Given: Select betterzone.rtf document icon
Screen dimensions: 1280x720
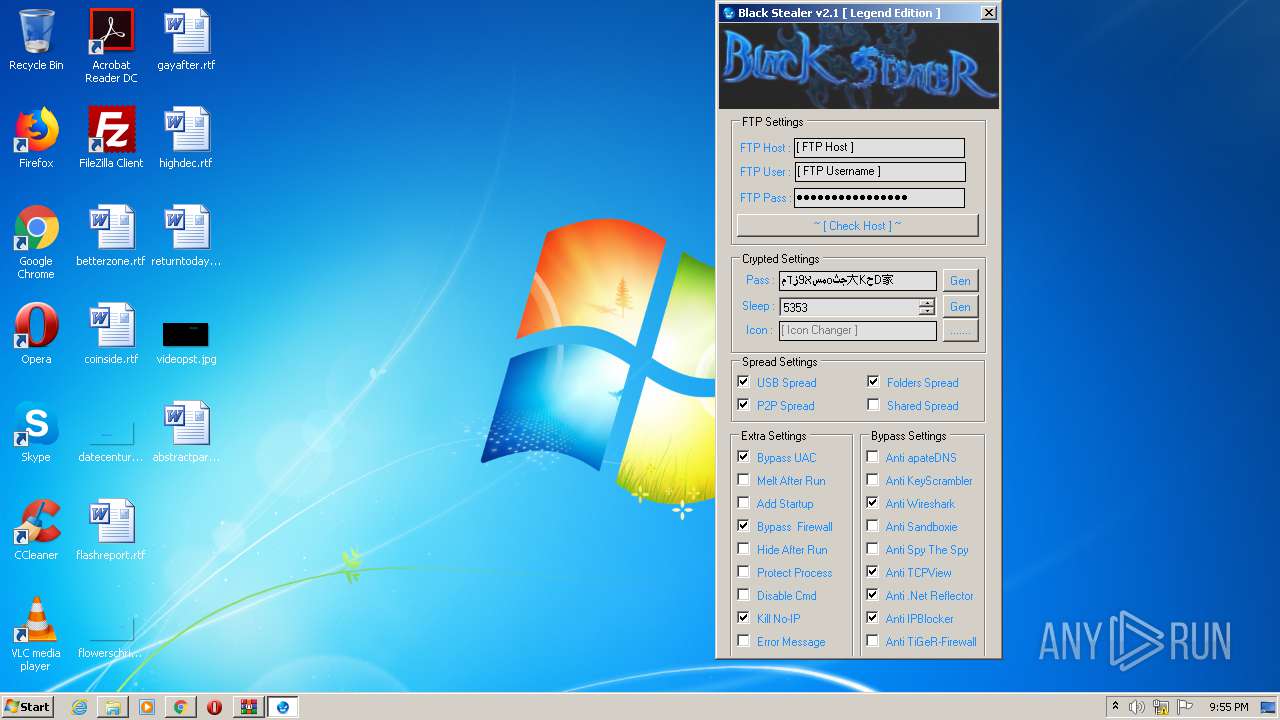Looking at the screenshot, I should 111,236.
